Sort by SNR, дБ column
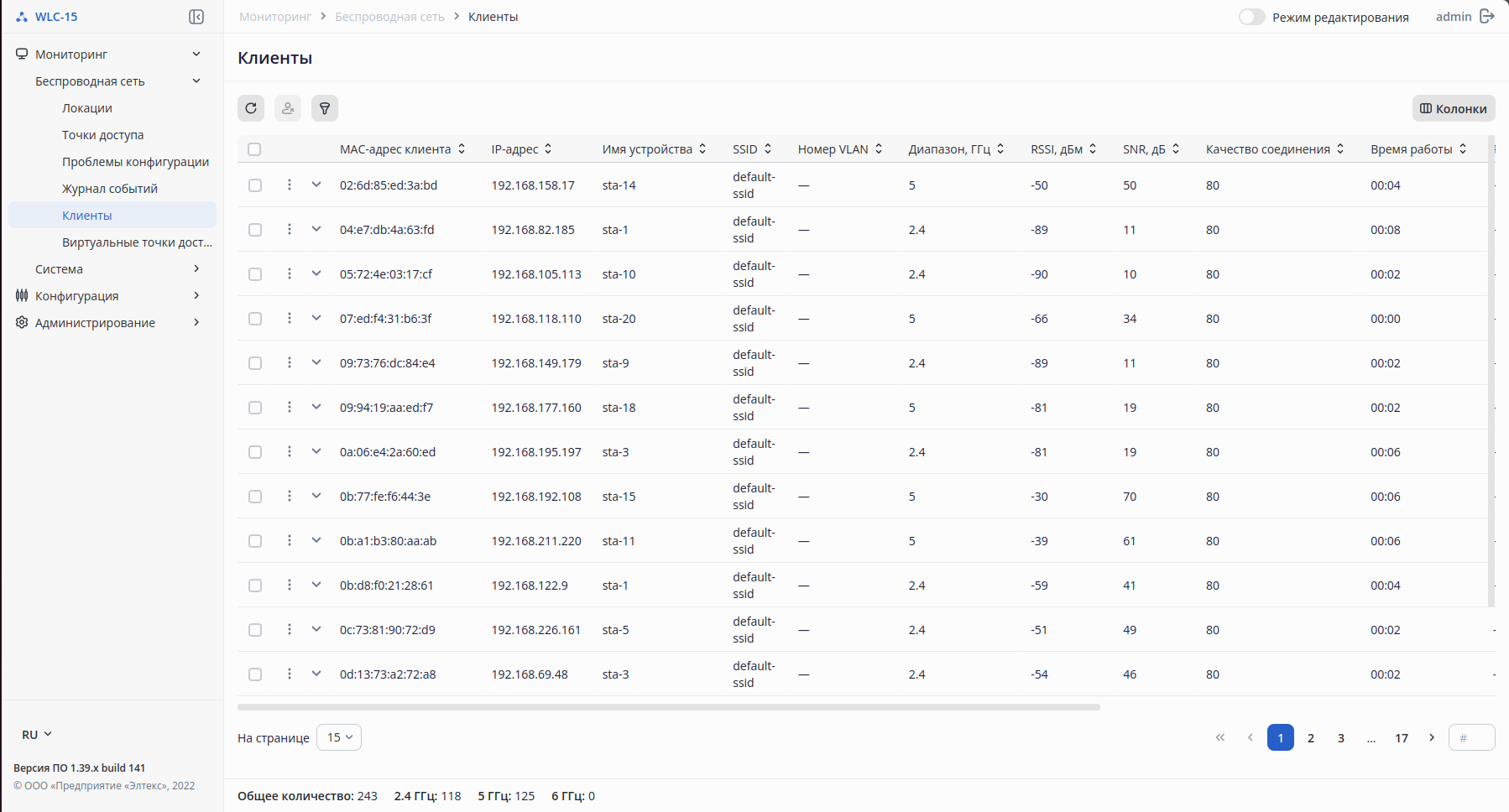The height and width of the screenshot is (812, 1509). [1176, 148]
